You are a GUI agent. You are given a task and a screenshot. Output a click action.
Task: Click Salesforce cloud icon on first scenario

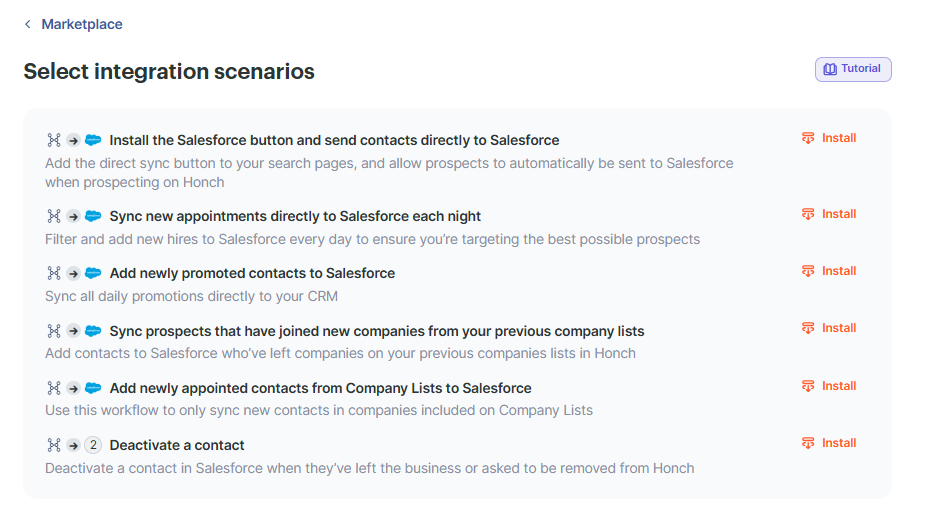tap(93, 140)
